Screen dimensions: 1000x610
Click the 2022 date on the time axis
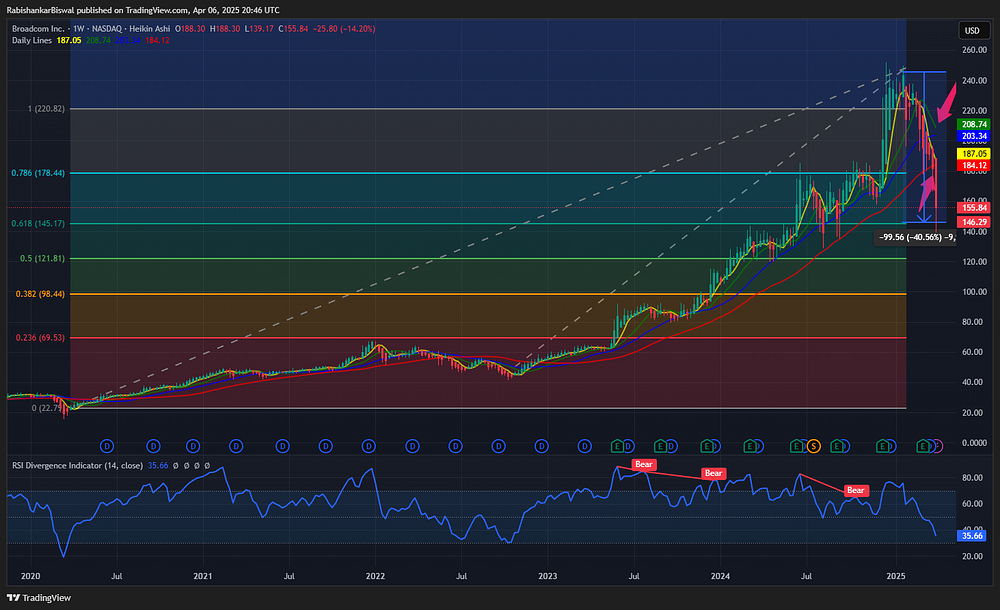point(375,576)
